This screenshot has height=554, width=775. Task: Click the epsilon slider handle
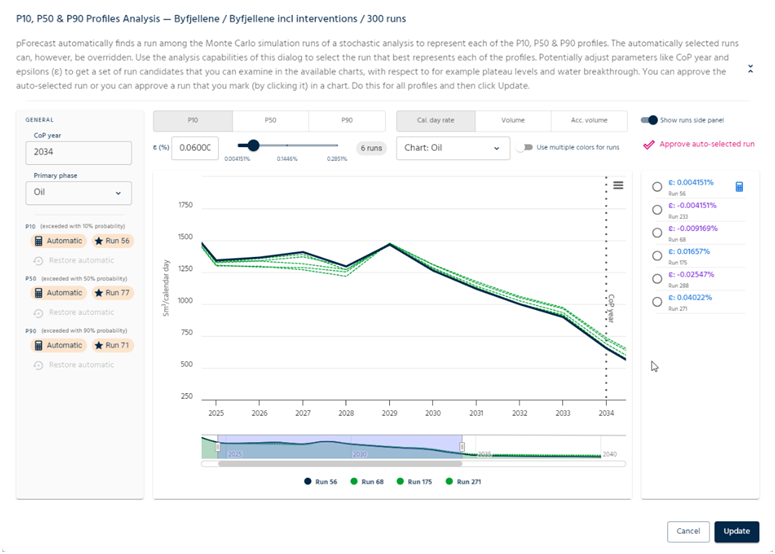pos(254,145)
